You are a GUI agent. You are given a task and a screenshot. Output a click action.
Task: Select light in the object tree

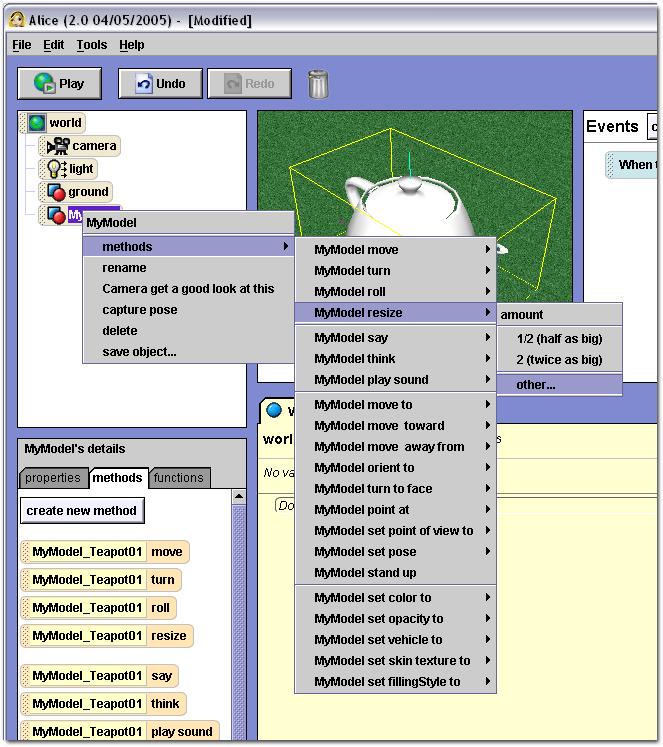pos(69,169)
